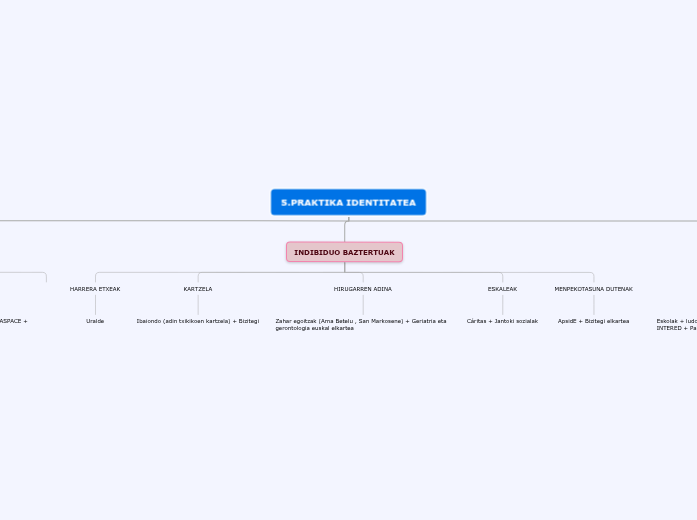Click connector line between HARRERA ETXEAK and Uralde
Image resolution: width=697 pixels, height=520 pixels.
[x=95, y=305]
